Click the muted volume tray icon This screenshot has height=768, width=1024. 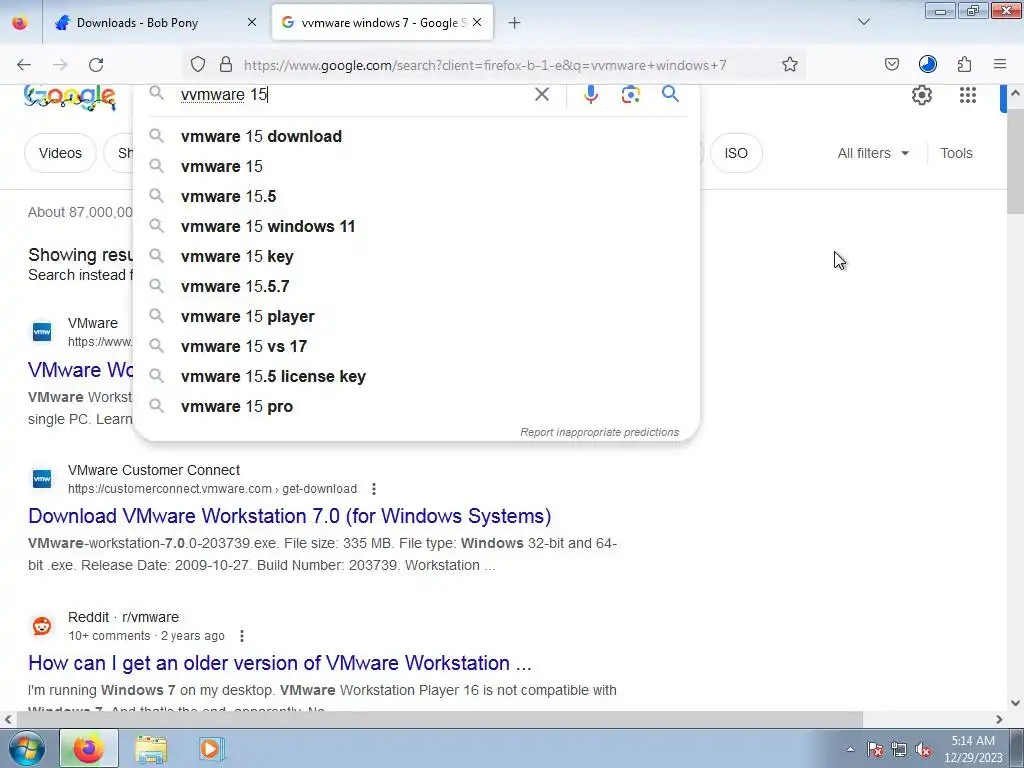(x=923, y=749)
